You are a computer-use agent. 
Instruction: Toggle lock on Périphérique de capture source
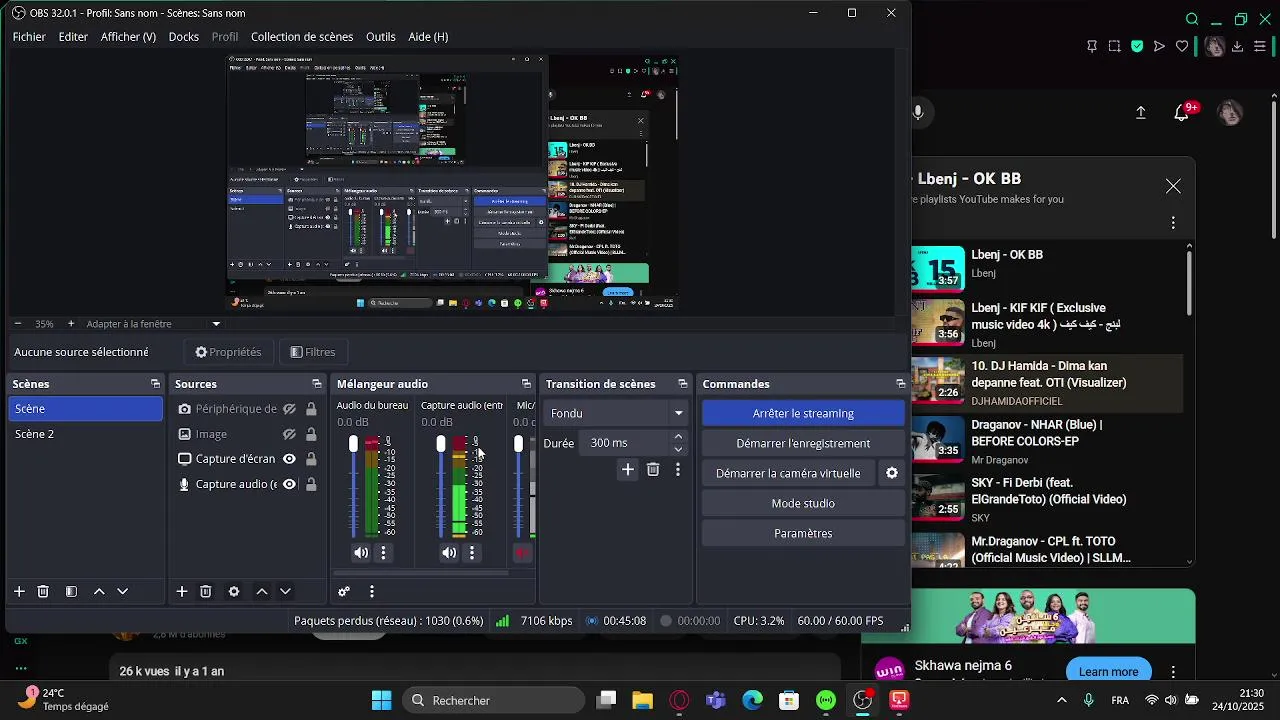311,409
